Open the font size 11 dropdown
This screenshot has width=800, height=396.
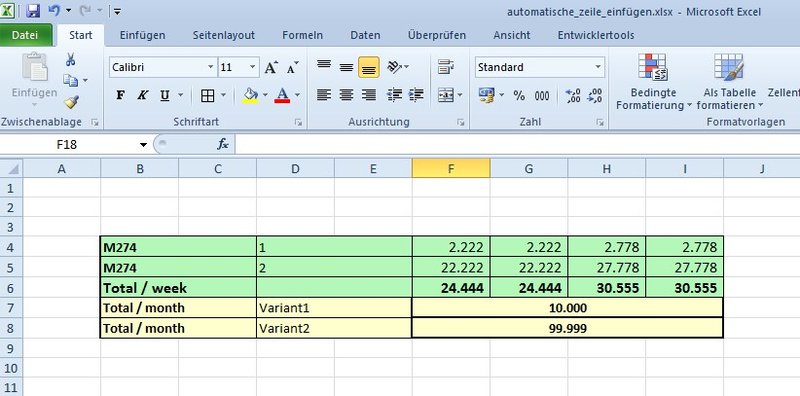pos(253,67)
